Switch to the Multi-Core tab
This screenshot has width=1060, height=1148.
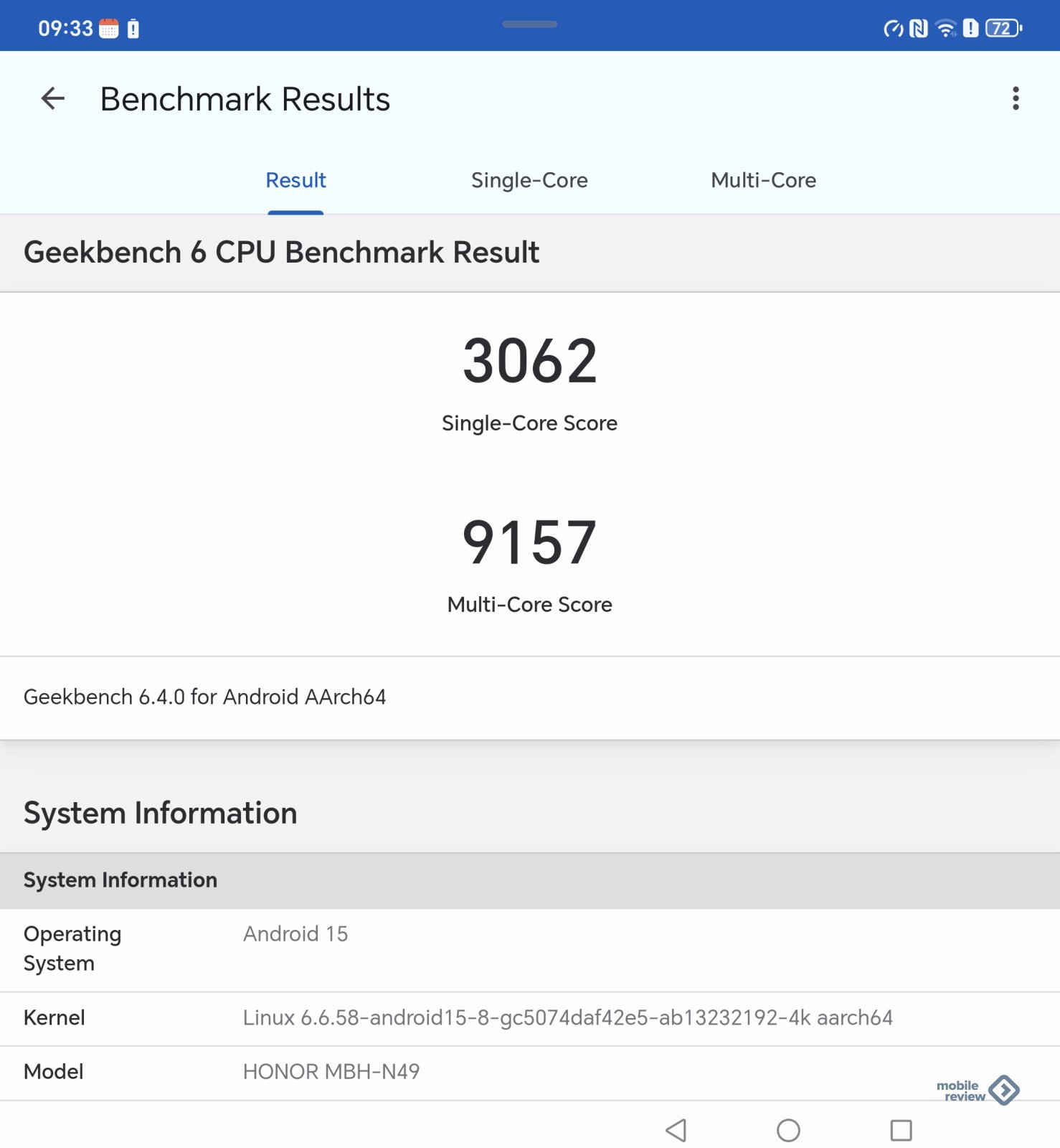[x=763, y=180]
